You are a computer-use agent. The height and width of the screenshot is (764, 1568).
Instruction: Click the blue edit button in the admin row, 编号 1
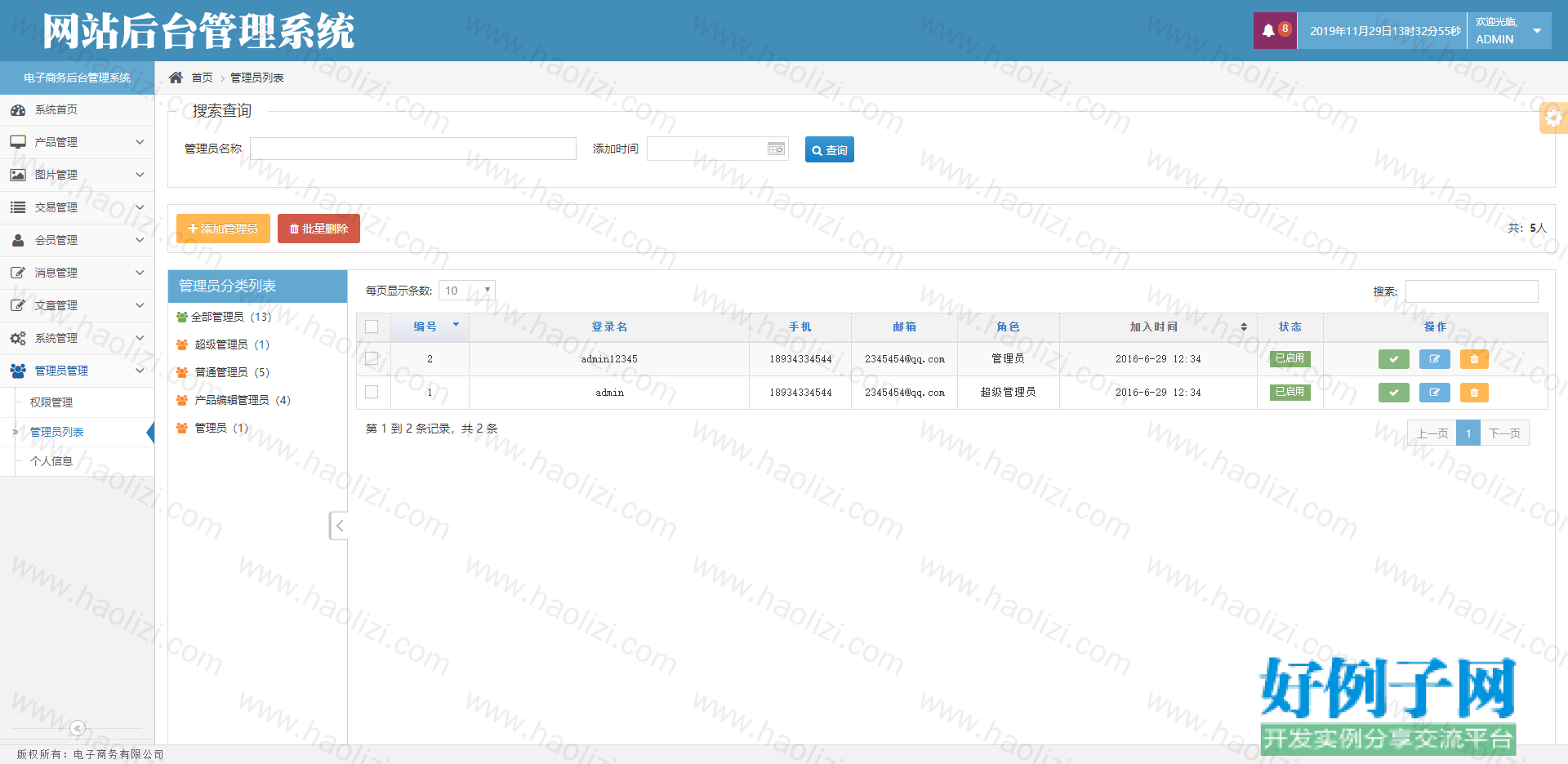click(1435, 393)
